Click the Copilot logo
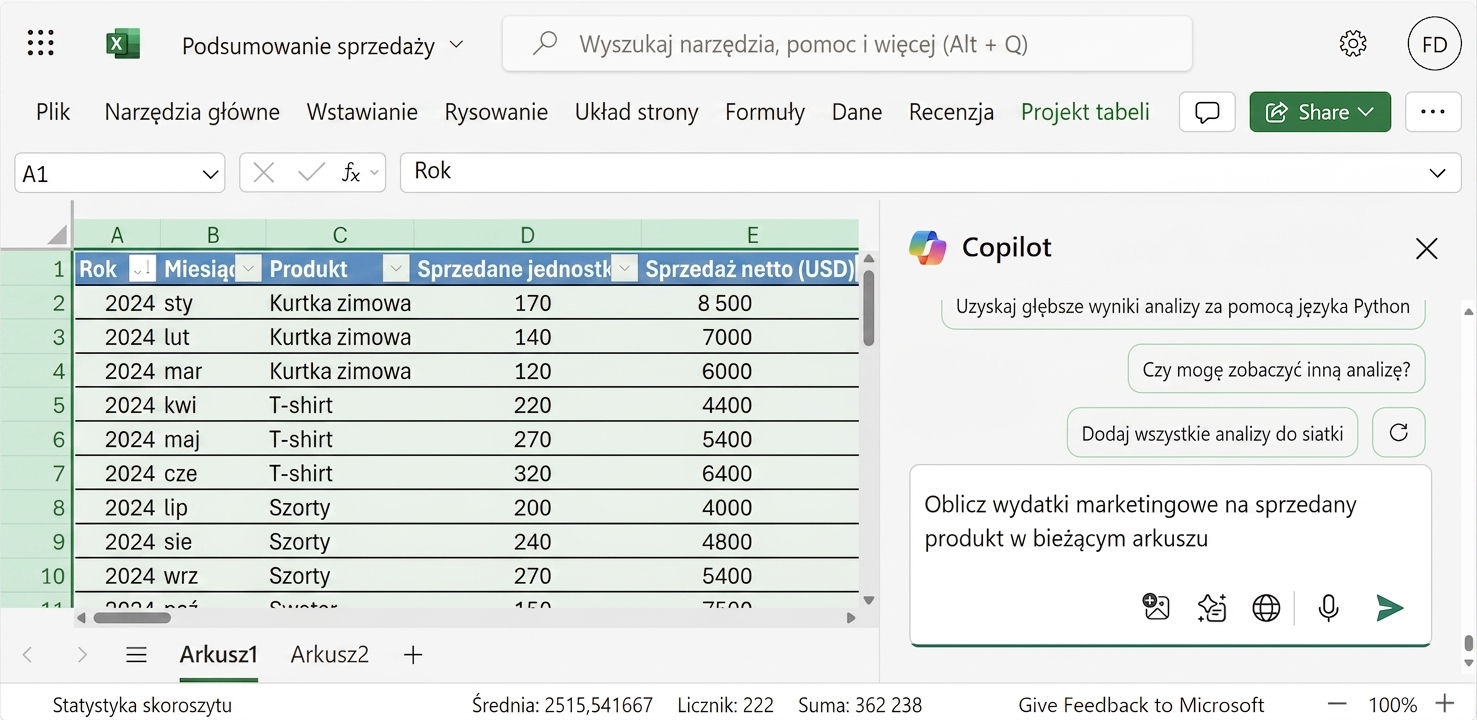Screen dimensions: 1477x720 [927, 247]
